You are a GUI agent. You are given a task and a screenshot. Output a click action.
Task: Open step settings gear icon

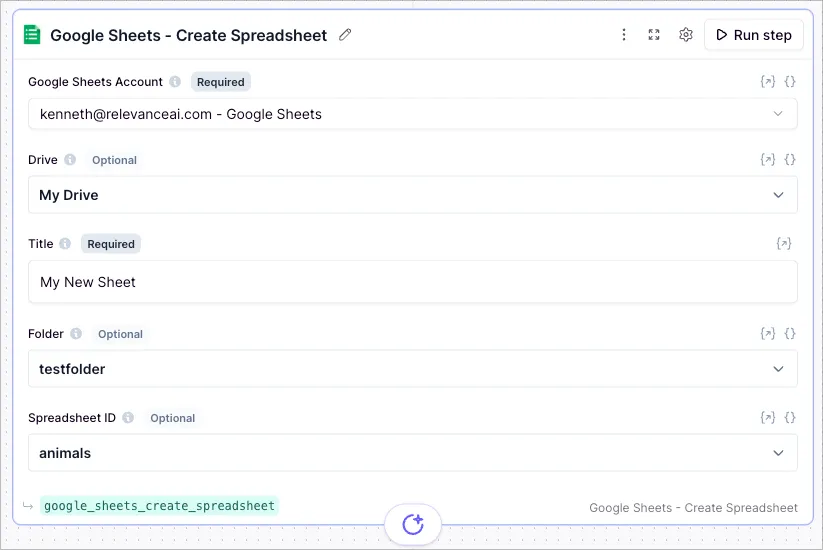(x=685, y=35)
